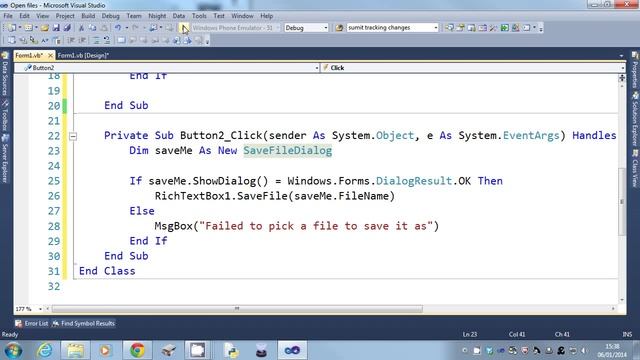Click the horizontal scrollbar of the code editor
The image size is (640, 360).
click(237, 309)
